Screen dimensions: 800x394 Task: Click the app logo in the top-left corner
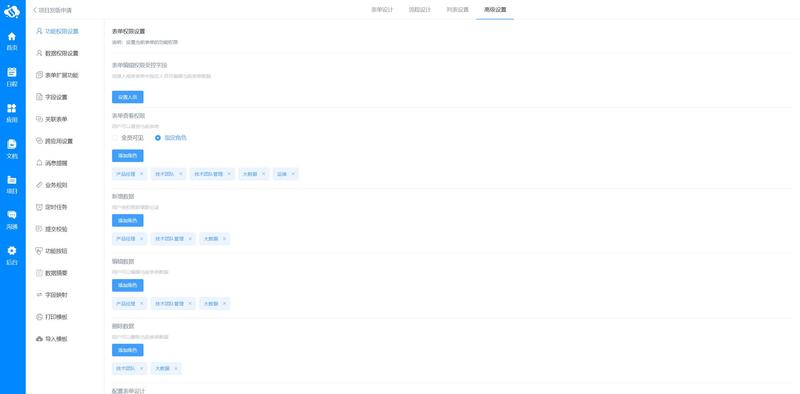click(x=12, y=11)
